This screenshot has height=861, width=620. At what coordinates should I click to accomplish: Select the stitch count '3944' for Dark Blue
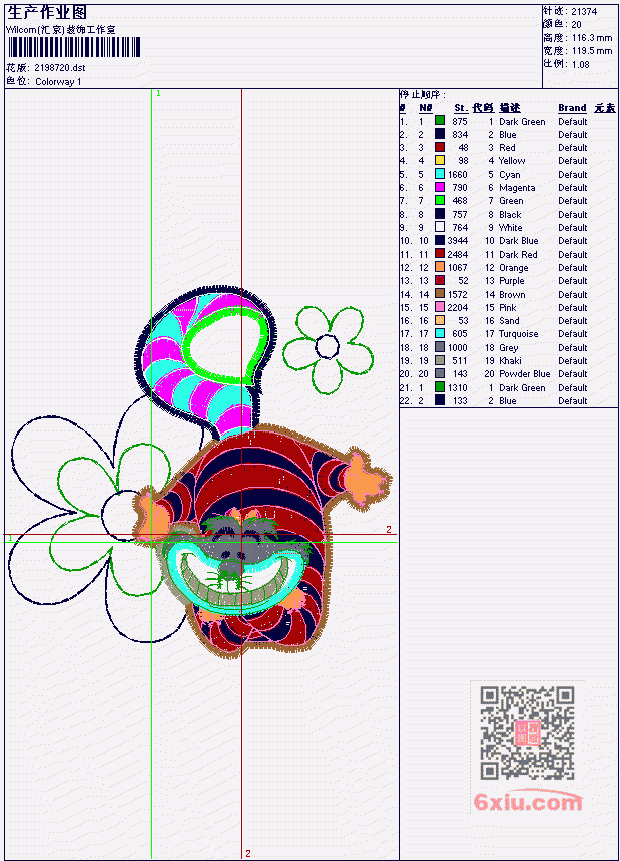coord(457,241)
